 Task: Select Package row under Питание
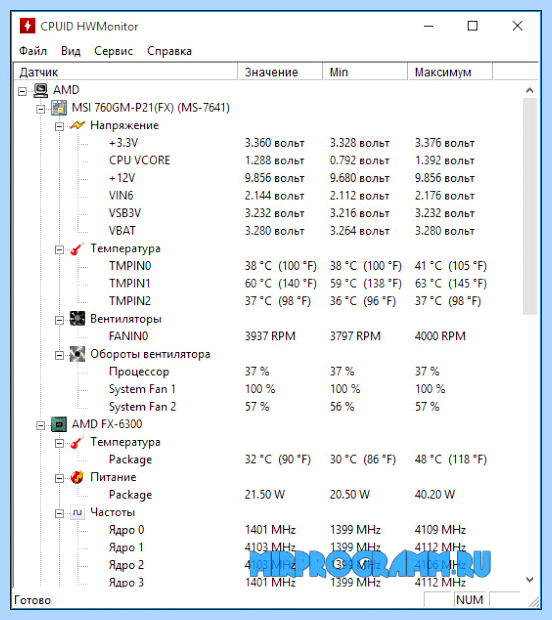click(130, 495)
